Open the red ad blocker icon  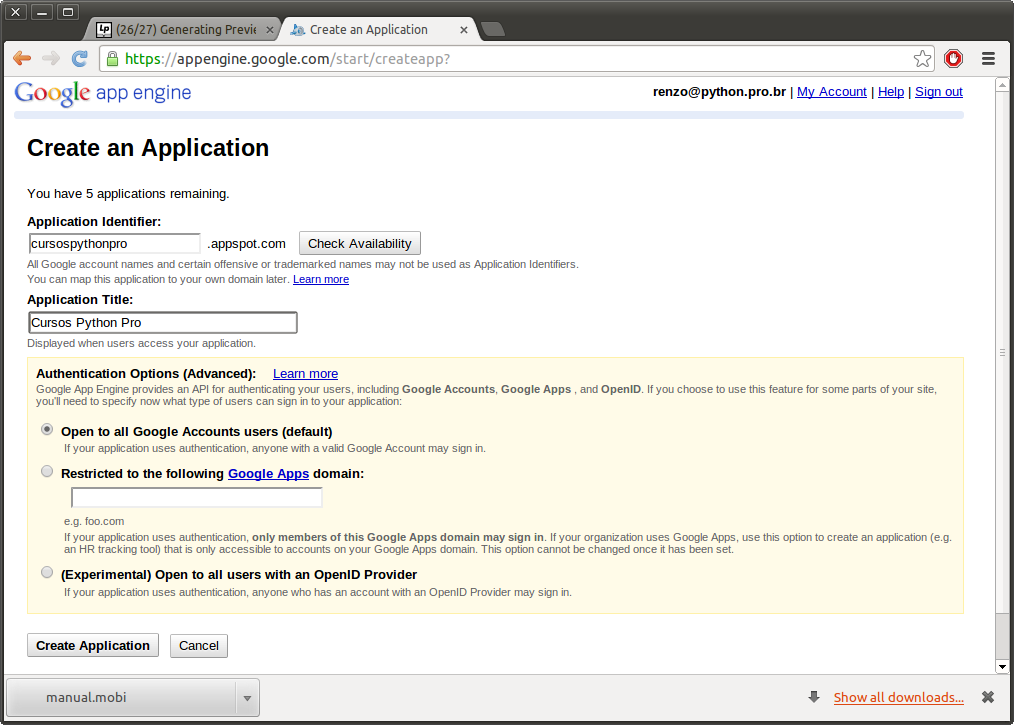(x=953, y=58)
